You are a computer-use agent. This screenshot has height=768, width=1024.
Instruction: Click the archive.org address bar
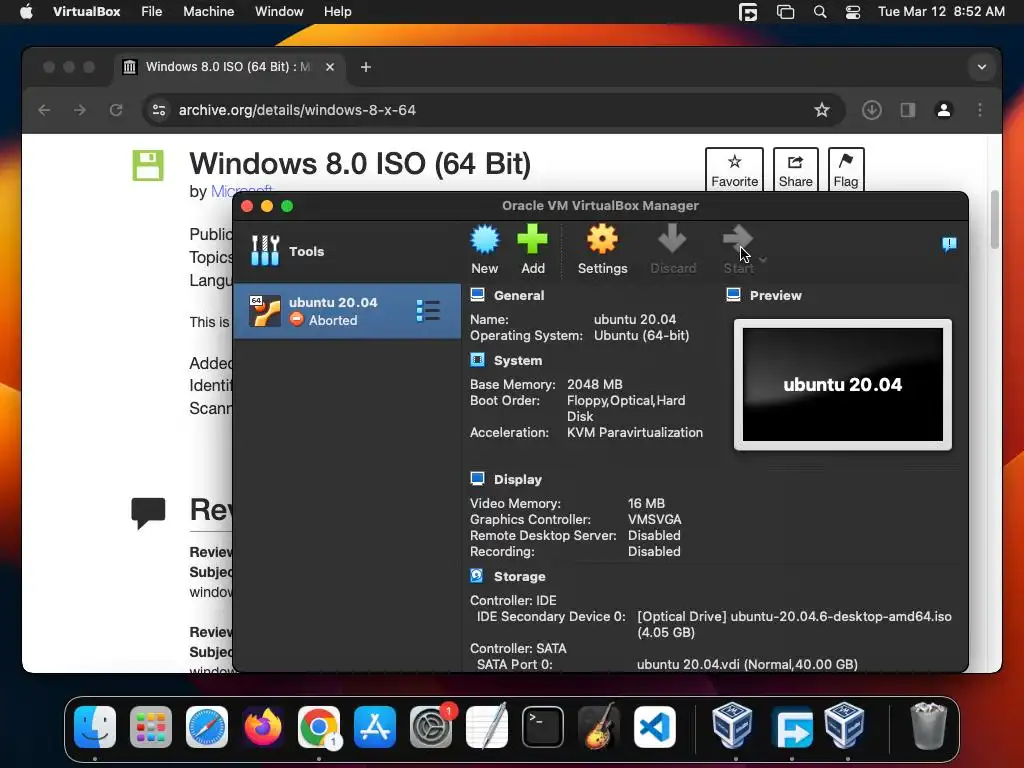(493, 110)
